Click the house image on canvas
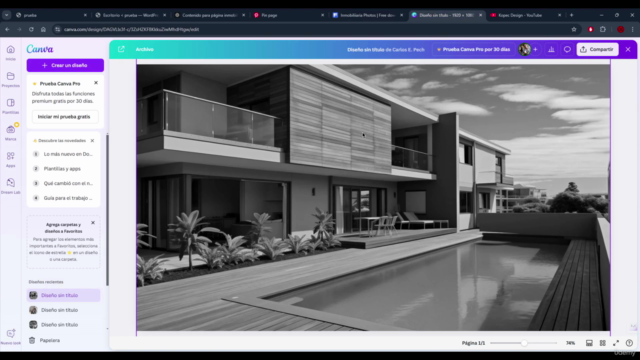Image resolution: width=640 pixels, height=360 pixels. pyautogui.click(x=373, y=197)
